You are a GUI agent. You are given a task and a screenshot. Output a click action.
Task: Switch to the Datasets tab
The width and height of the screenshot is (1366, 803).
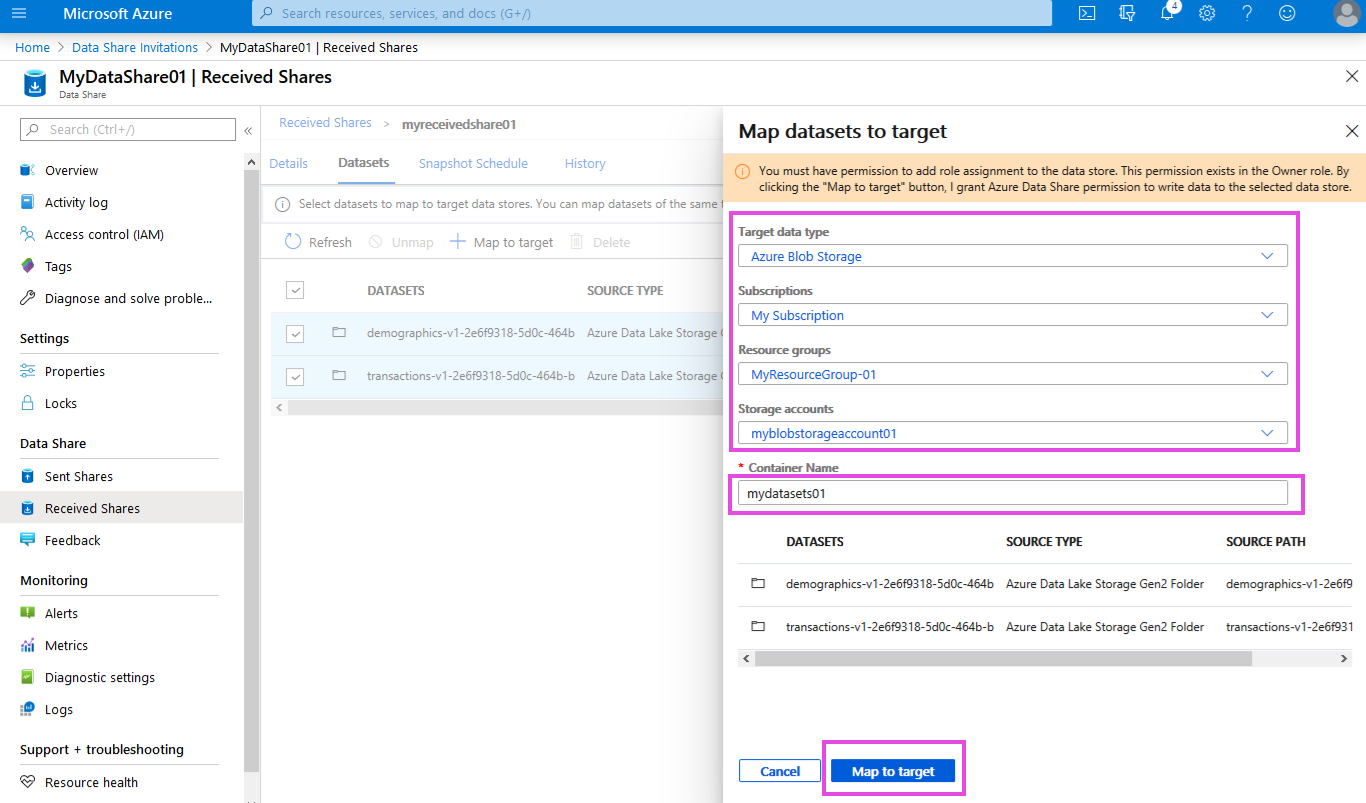(x=364, y=163)
